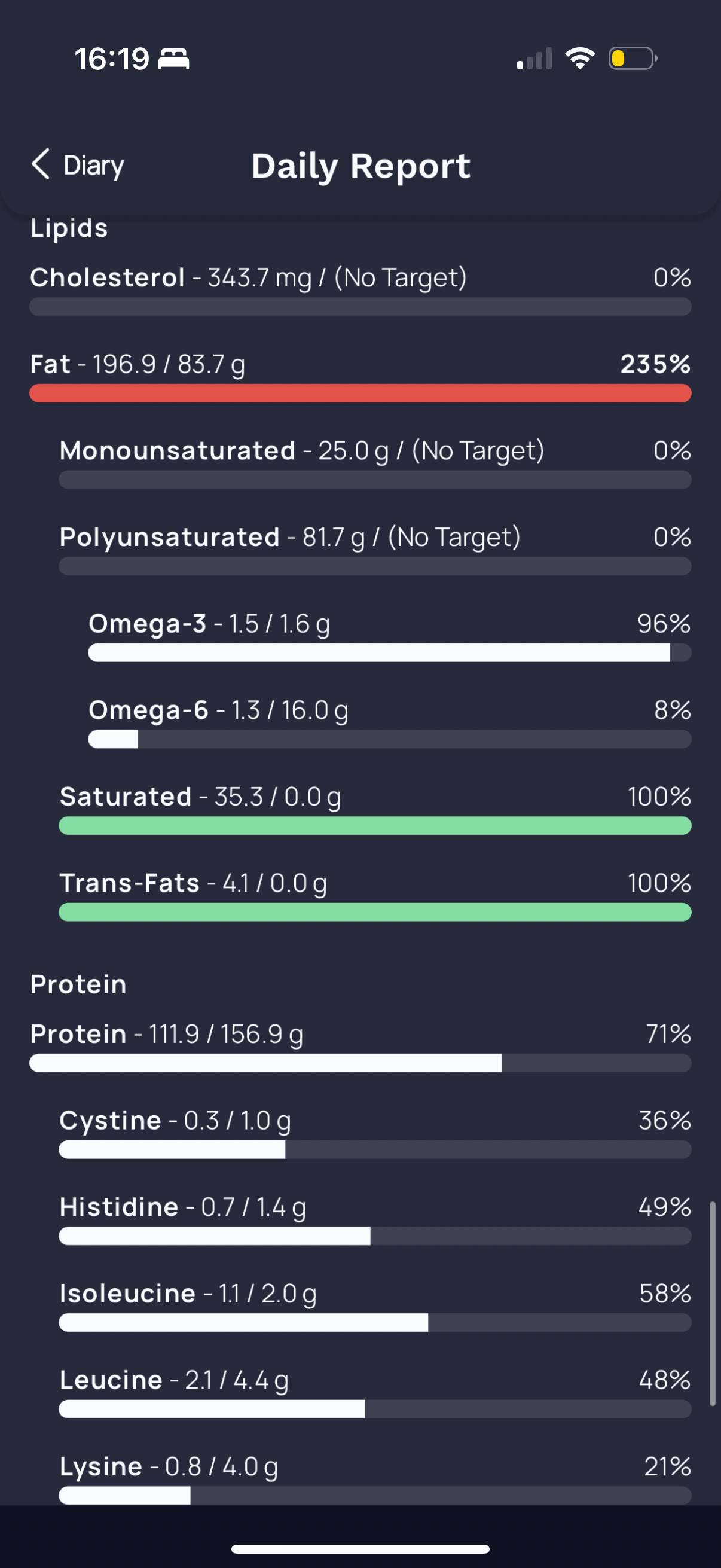Open the Monounsaturated fat entry
721x1568 pixels.
tap(375, 463)
